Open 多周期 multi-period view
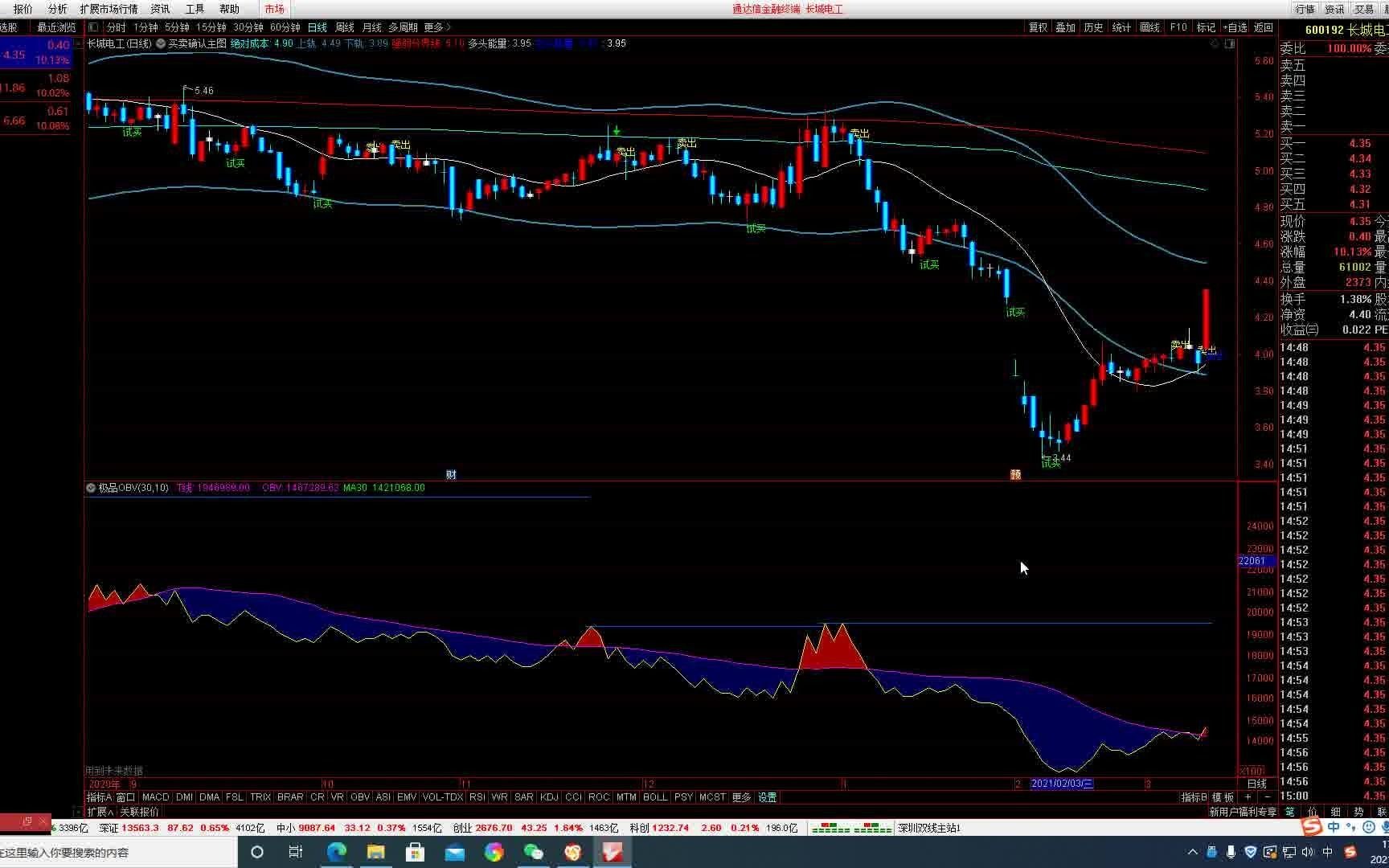Screen dimensions: 1389x868 (x=404, y=27)
